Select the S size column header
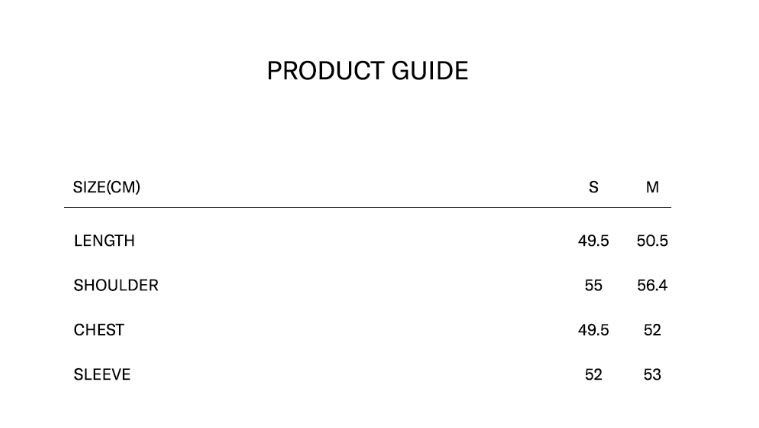This screenshot has height=428, width=759. click(x=593, y=187)
